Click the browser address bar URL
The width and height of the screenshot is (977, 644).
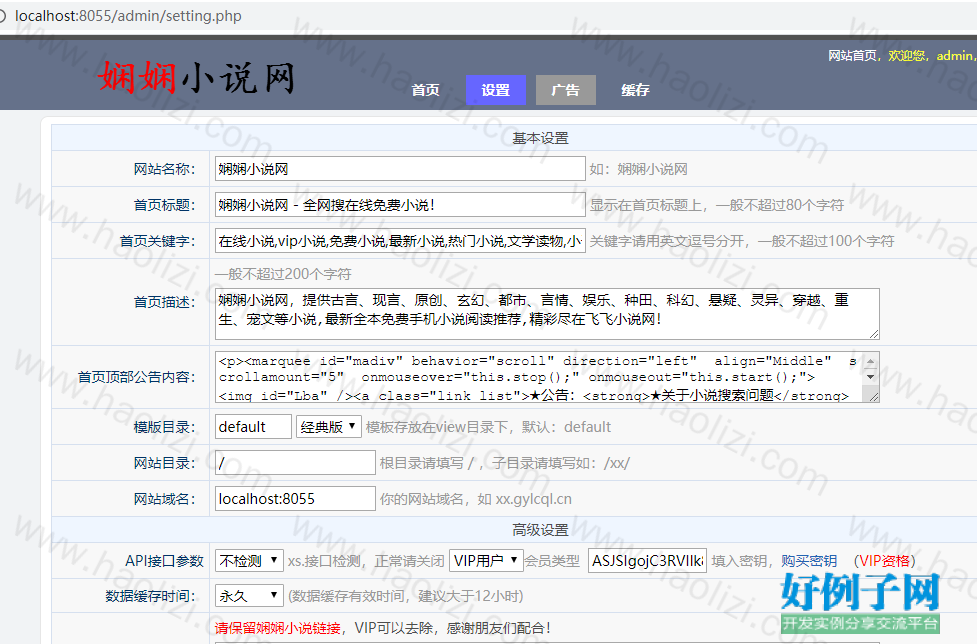tap(128, 16)
